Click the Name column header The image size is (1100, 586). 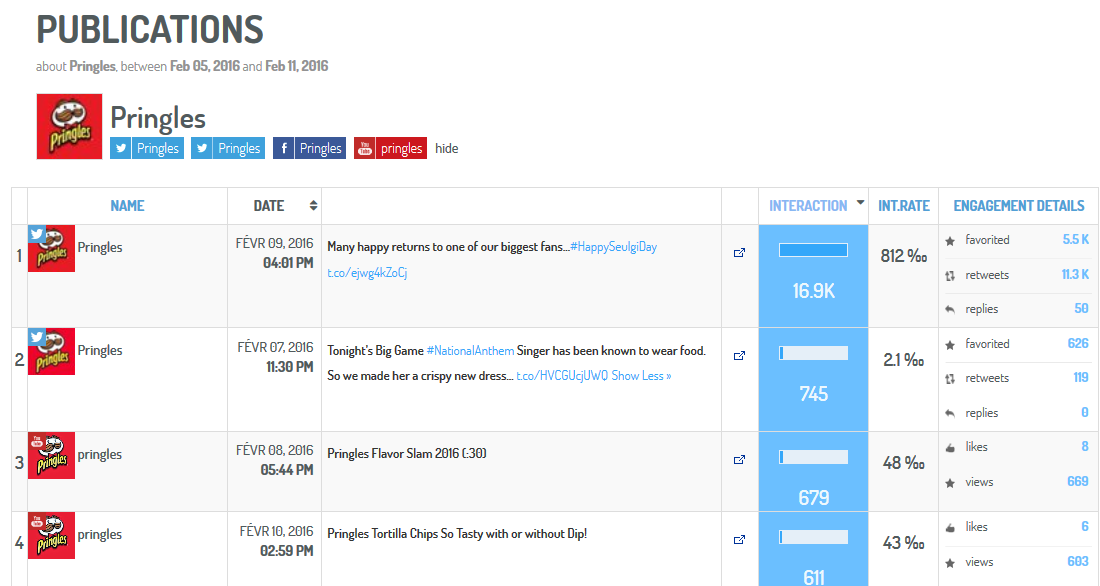(x=127, y=206)
